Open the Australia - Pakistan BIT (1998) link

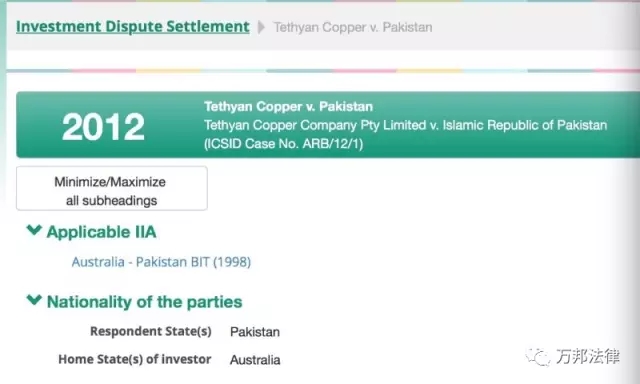coord(161,262)
